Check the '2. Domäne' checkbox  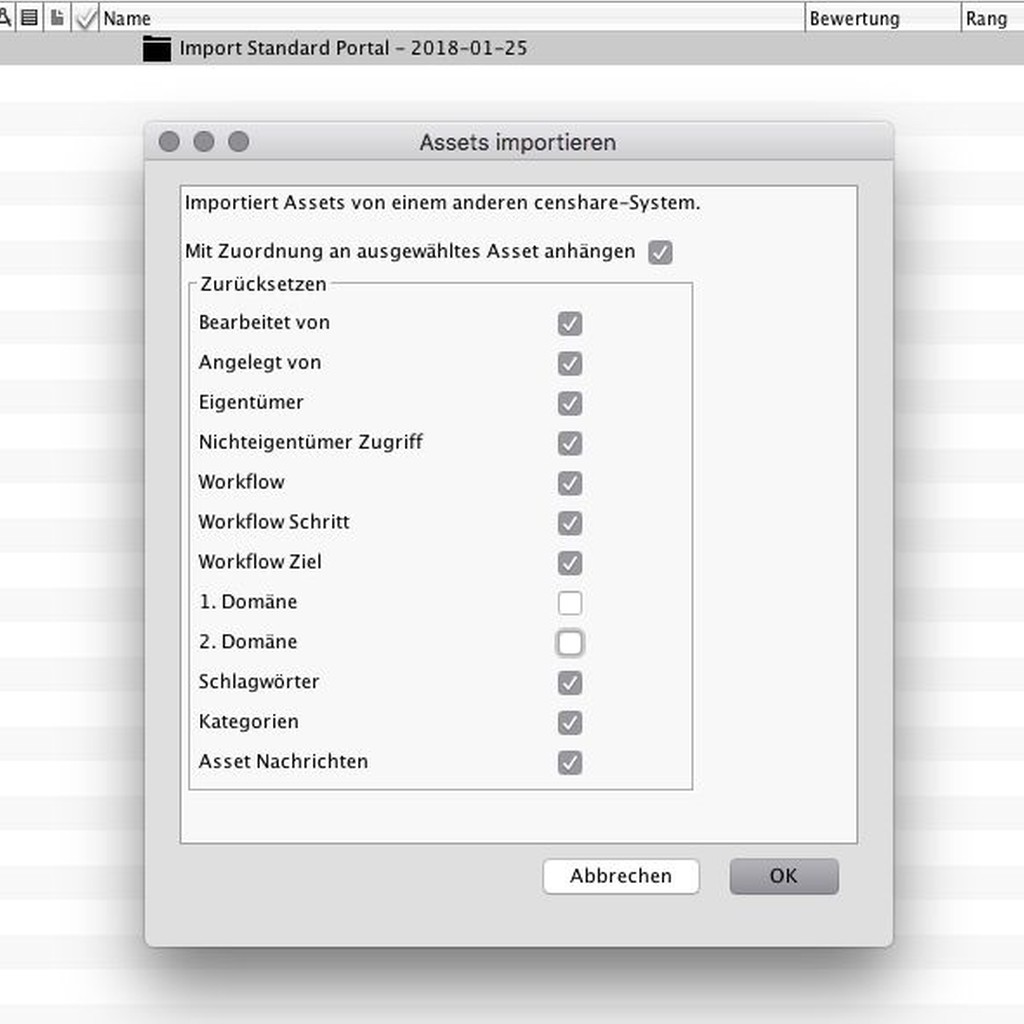[570, 643]
